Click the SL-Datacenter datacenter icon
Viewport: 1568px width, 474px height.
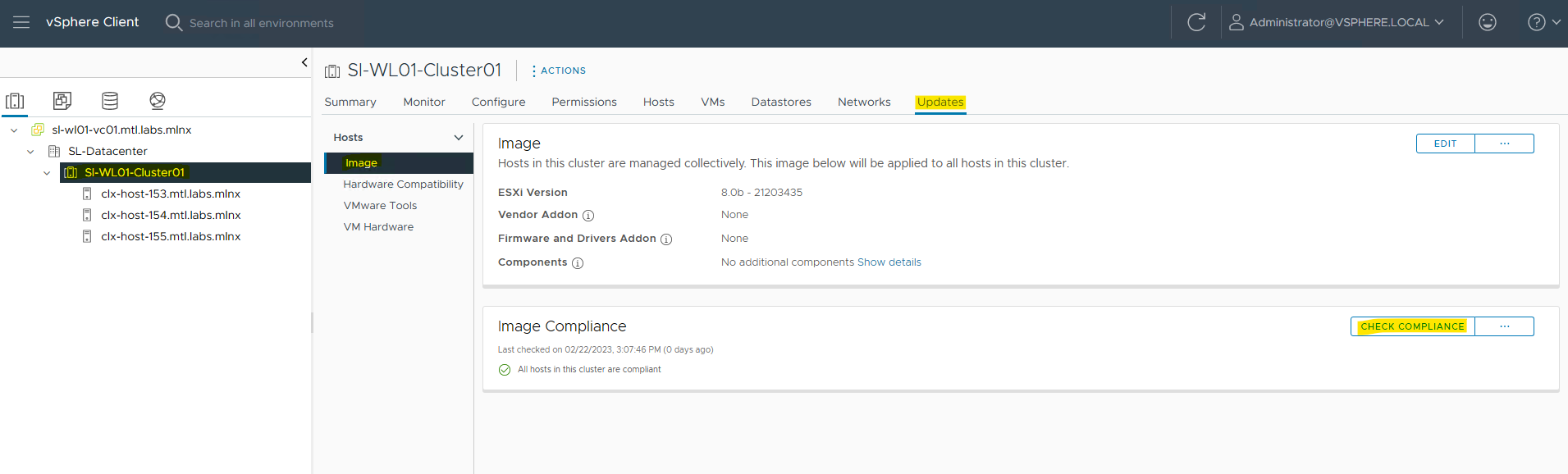coord(54,151)
